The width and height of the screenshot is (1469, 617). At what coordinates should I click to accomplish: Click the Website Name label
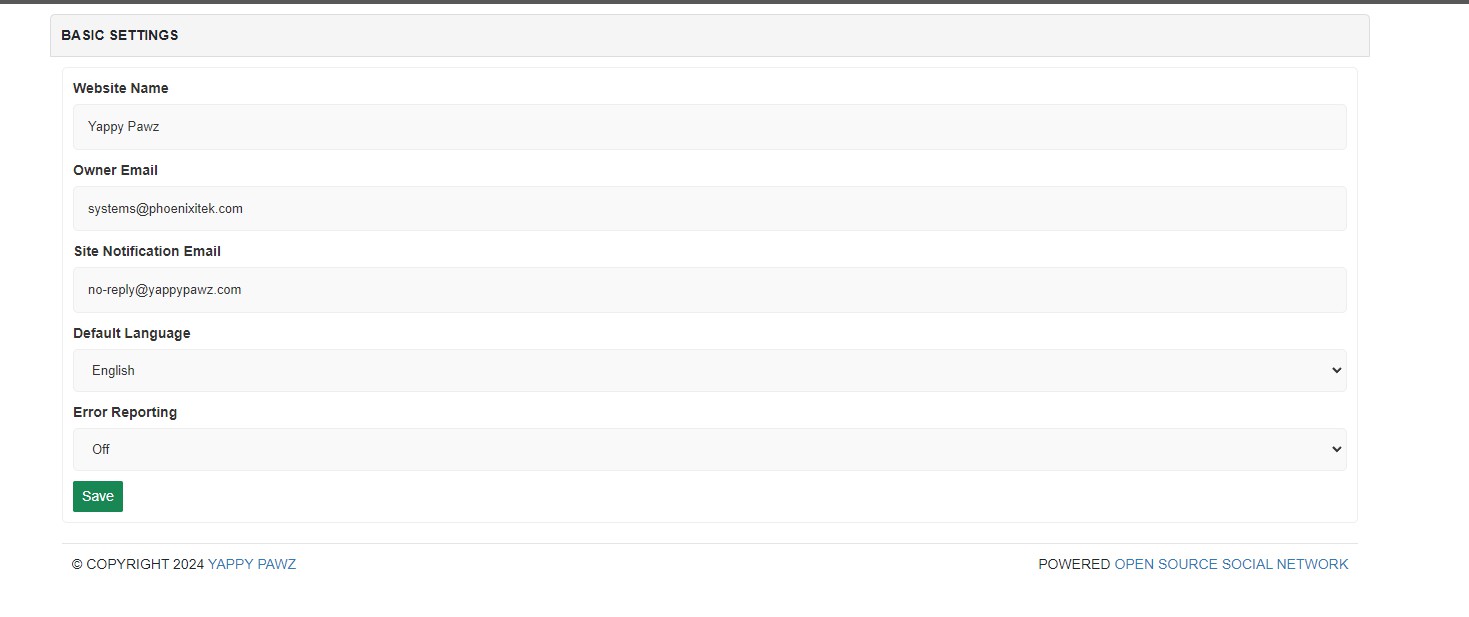121,88
